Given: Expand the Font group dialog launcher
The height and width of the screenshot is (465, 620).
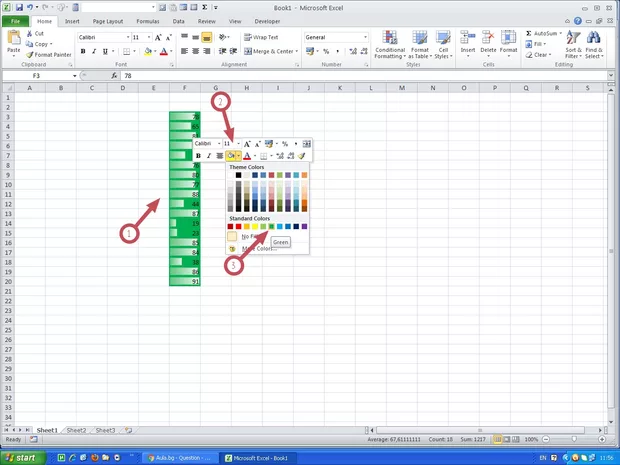Looking at the screenshot, I should (x=172, y=65).
